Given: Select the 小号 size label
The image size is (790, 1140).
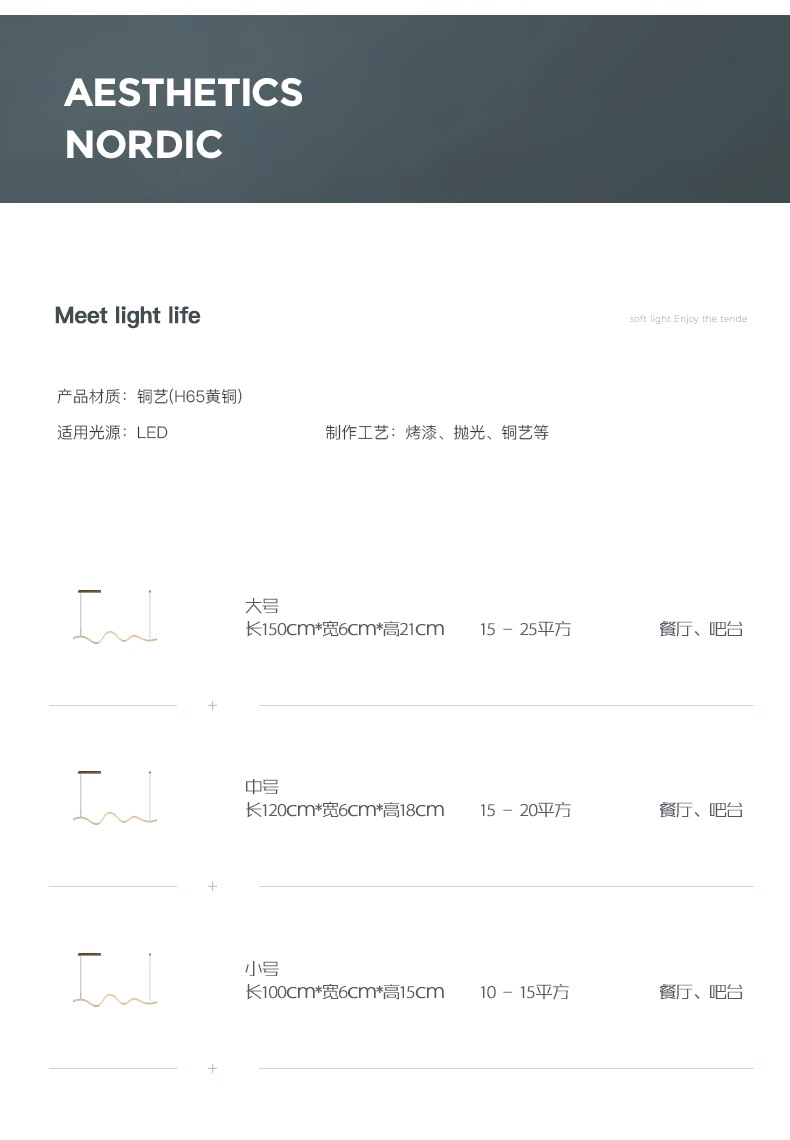Looking at the screenshot, I should 262,968.
